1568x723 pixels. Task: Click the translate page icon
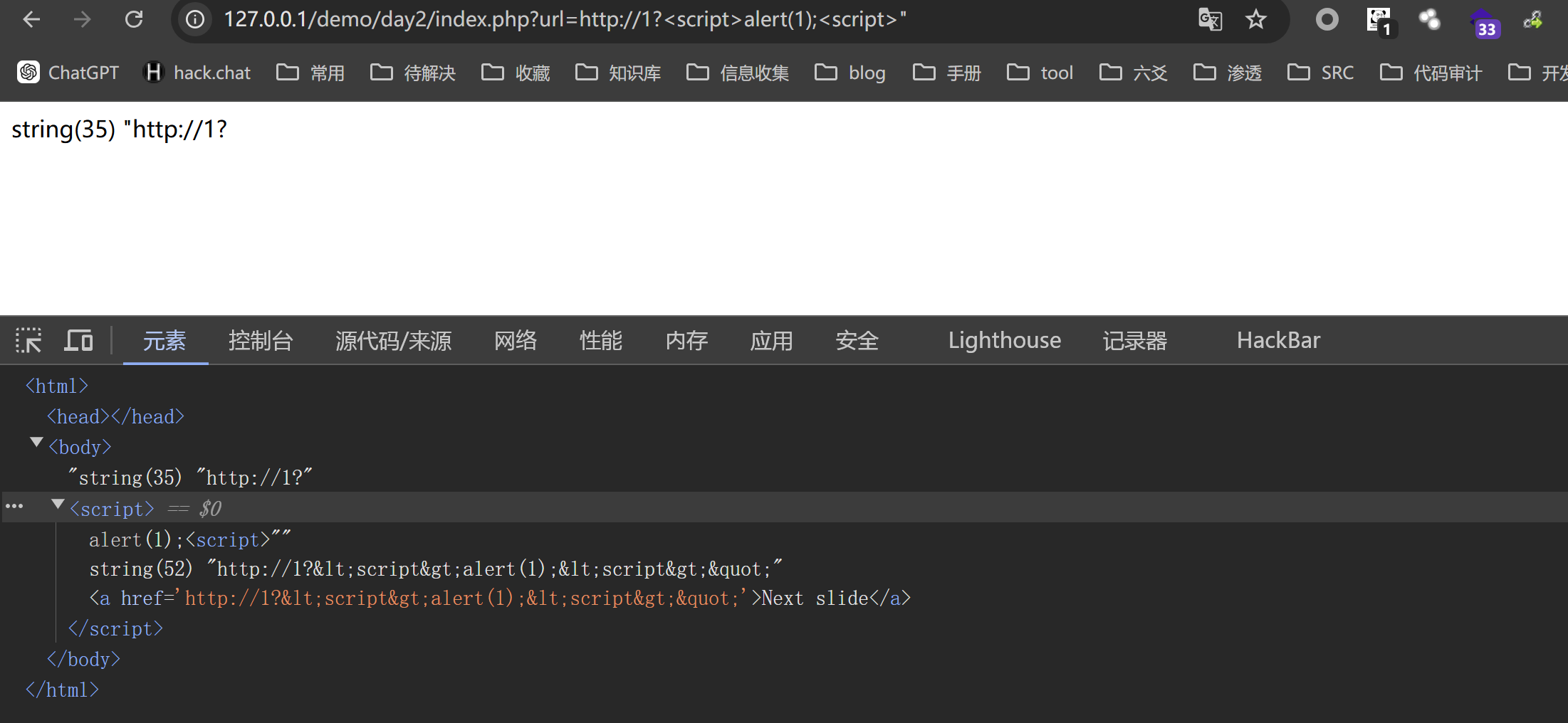(1210, 20)
